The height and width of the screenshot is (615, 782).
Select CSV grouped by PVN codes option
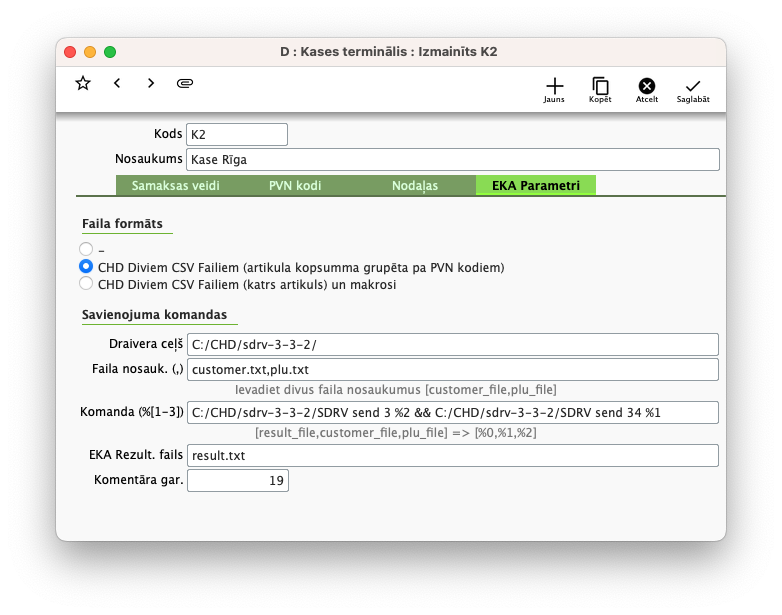(87, 267)
